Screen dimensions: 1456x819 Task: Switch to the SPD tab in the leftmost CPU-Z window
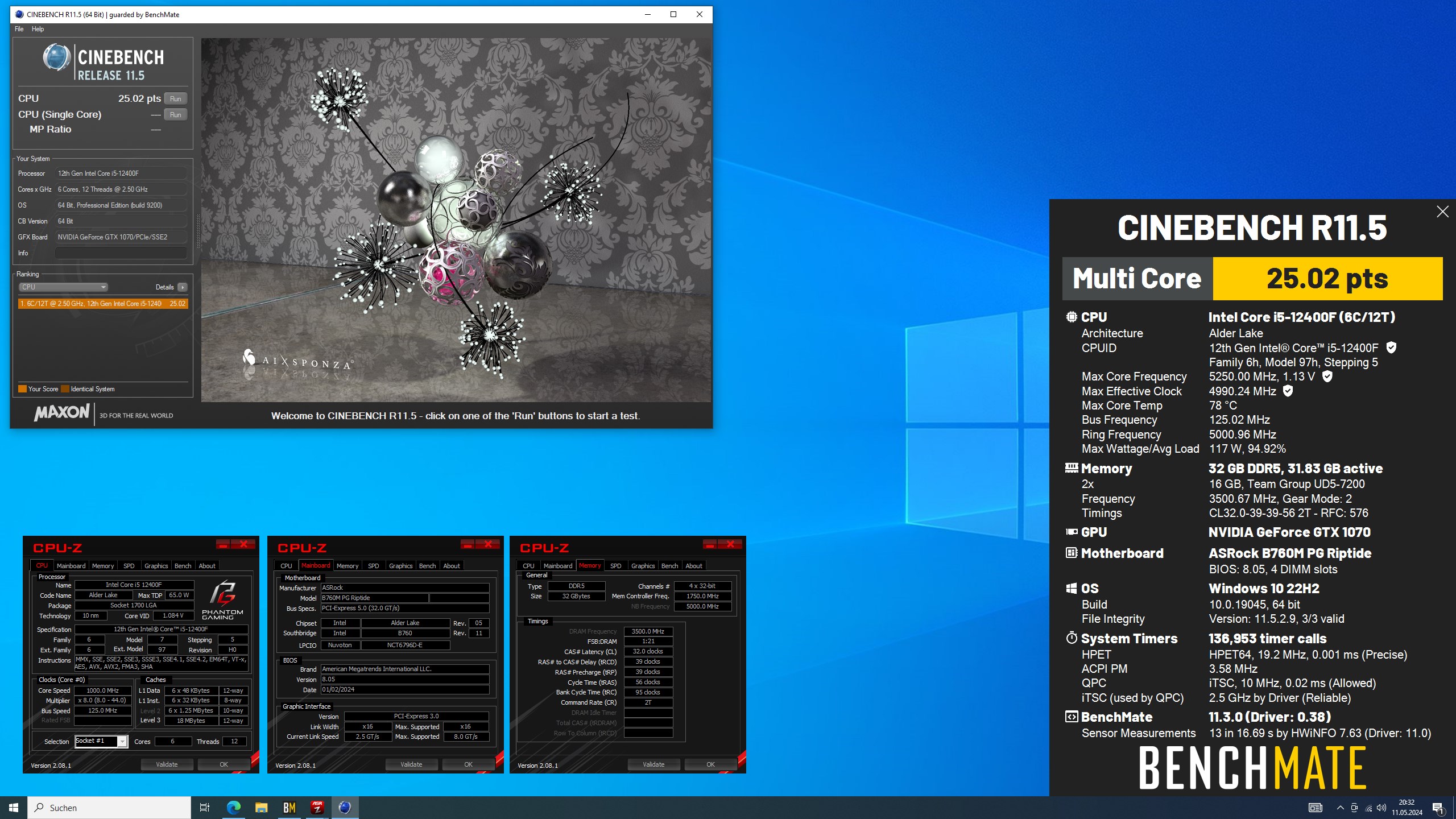[129, 566]
